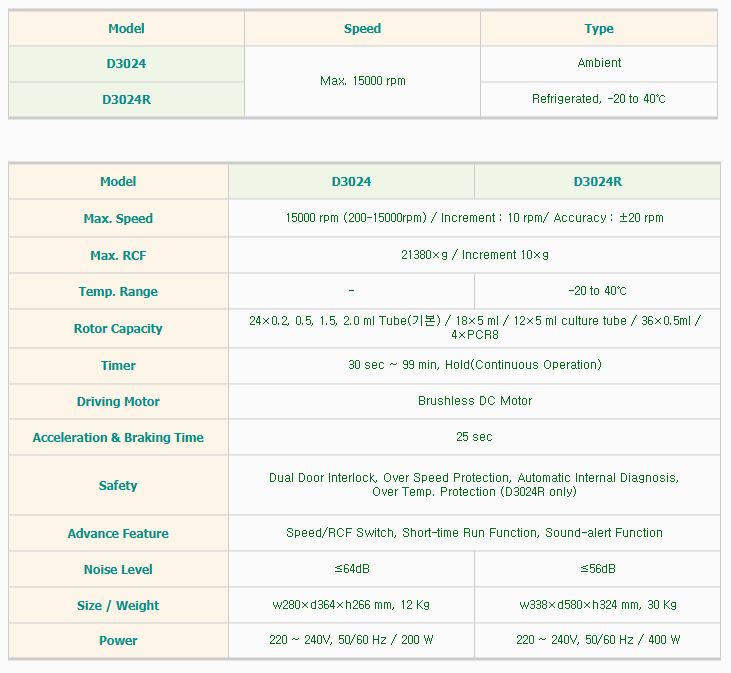Select the 'Brushless DC Motor' cell
The width and height of the screenshot is (731, 673).
474,401
